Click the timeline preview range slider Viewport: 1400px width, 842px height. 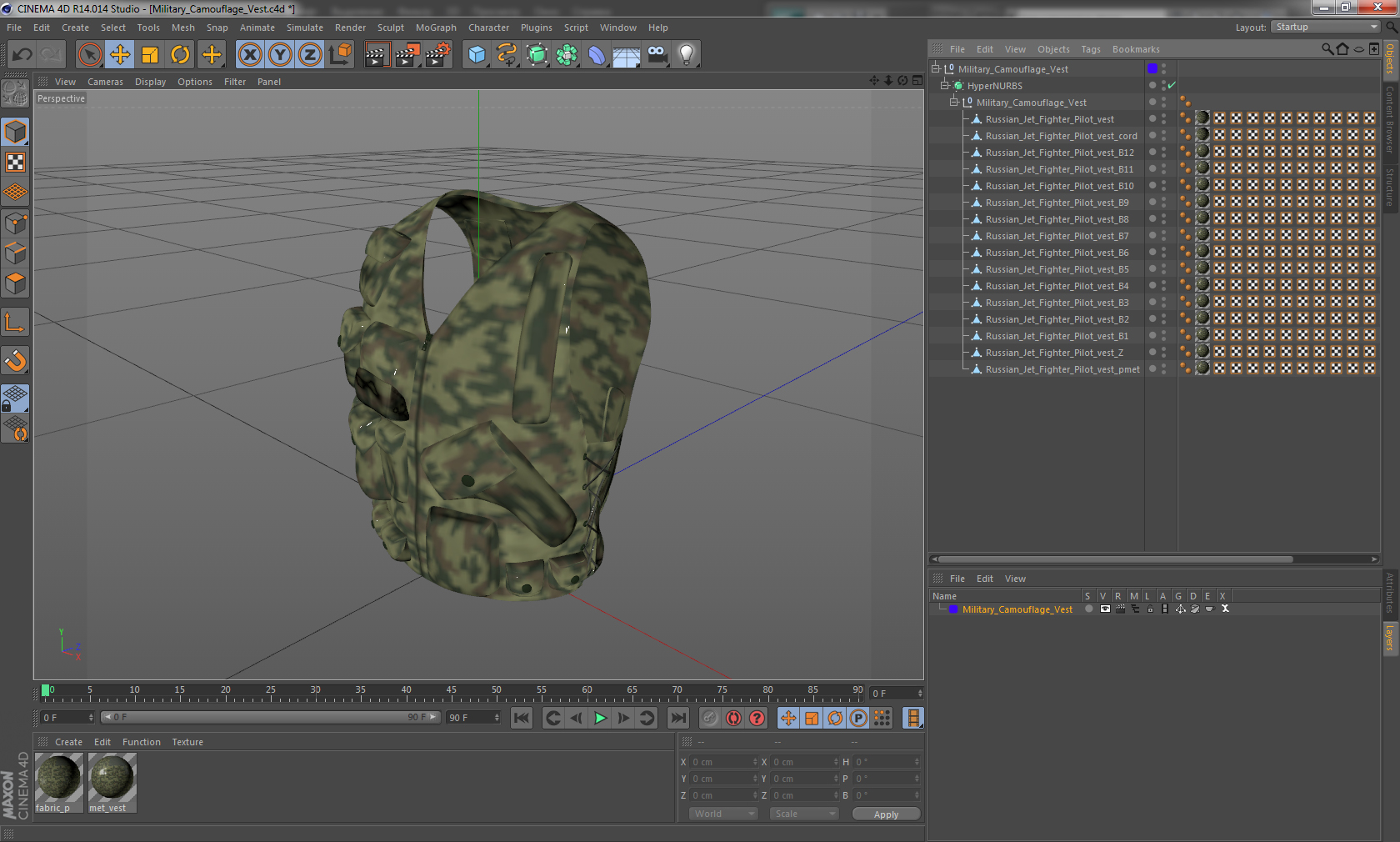click(x=272, y=717)
